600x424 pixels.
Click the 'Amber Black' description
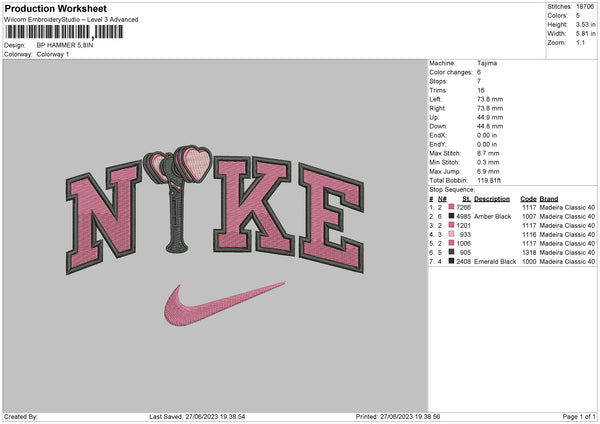492,217
